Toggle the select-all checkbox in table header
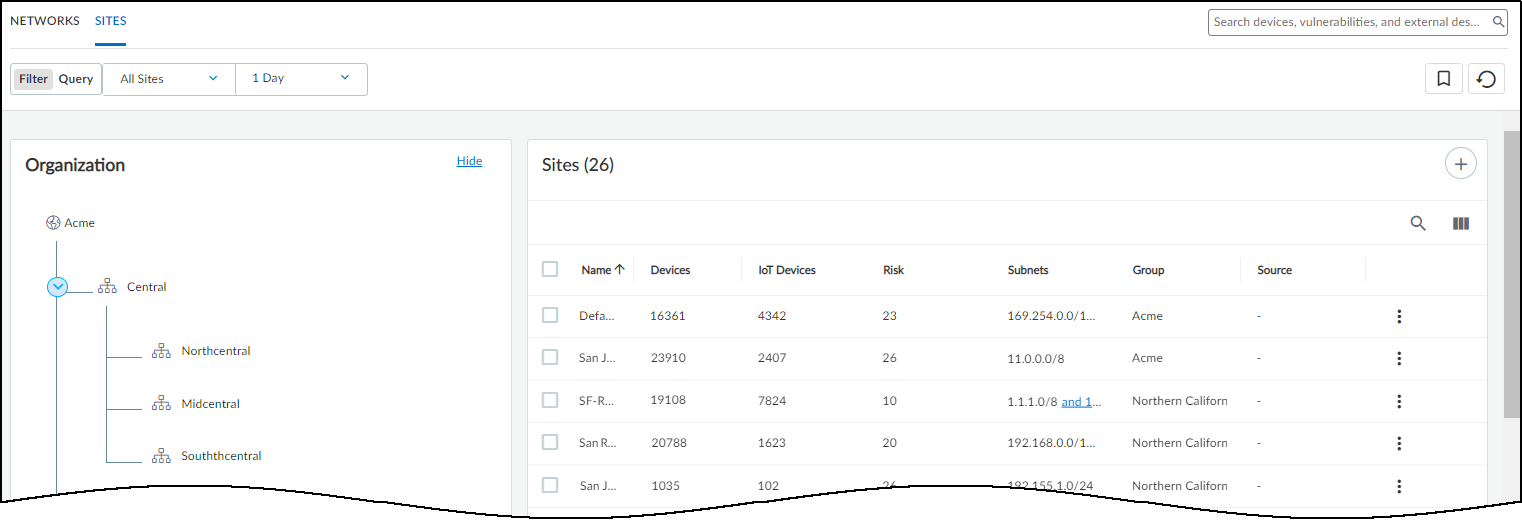Image resolution: width=1522 pixels, height=520 pixels. coord(550,269)
